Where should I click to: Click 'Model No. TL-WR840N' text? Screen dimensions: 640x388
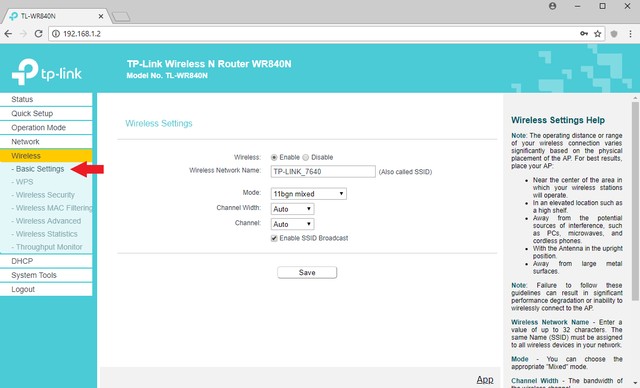tap(167, 76)
